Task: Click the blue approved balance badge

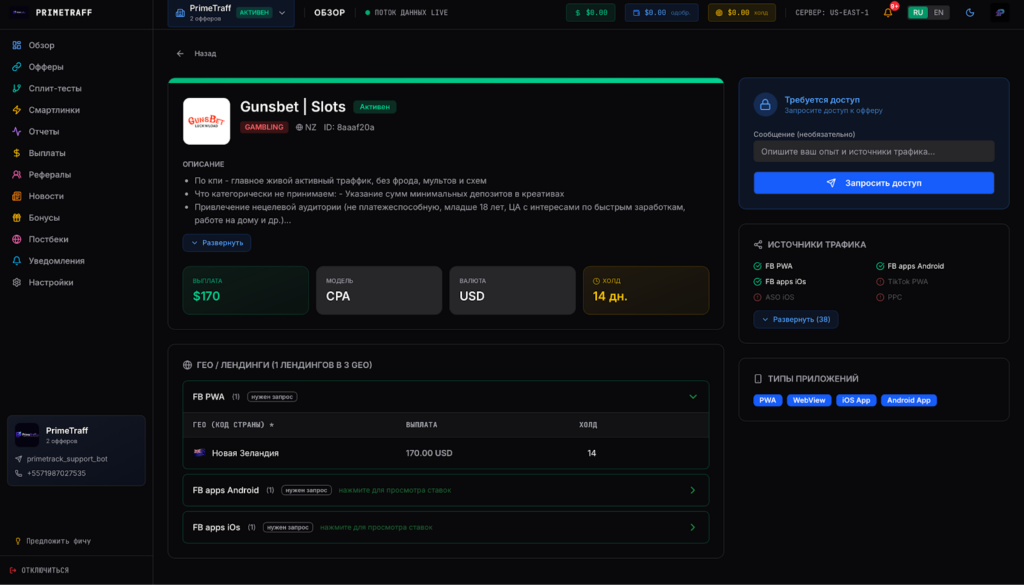Action: point(662,12)
